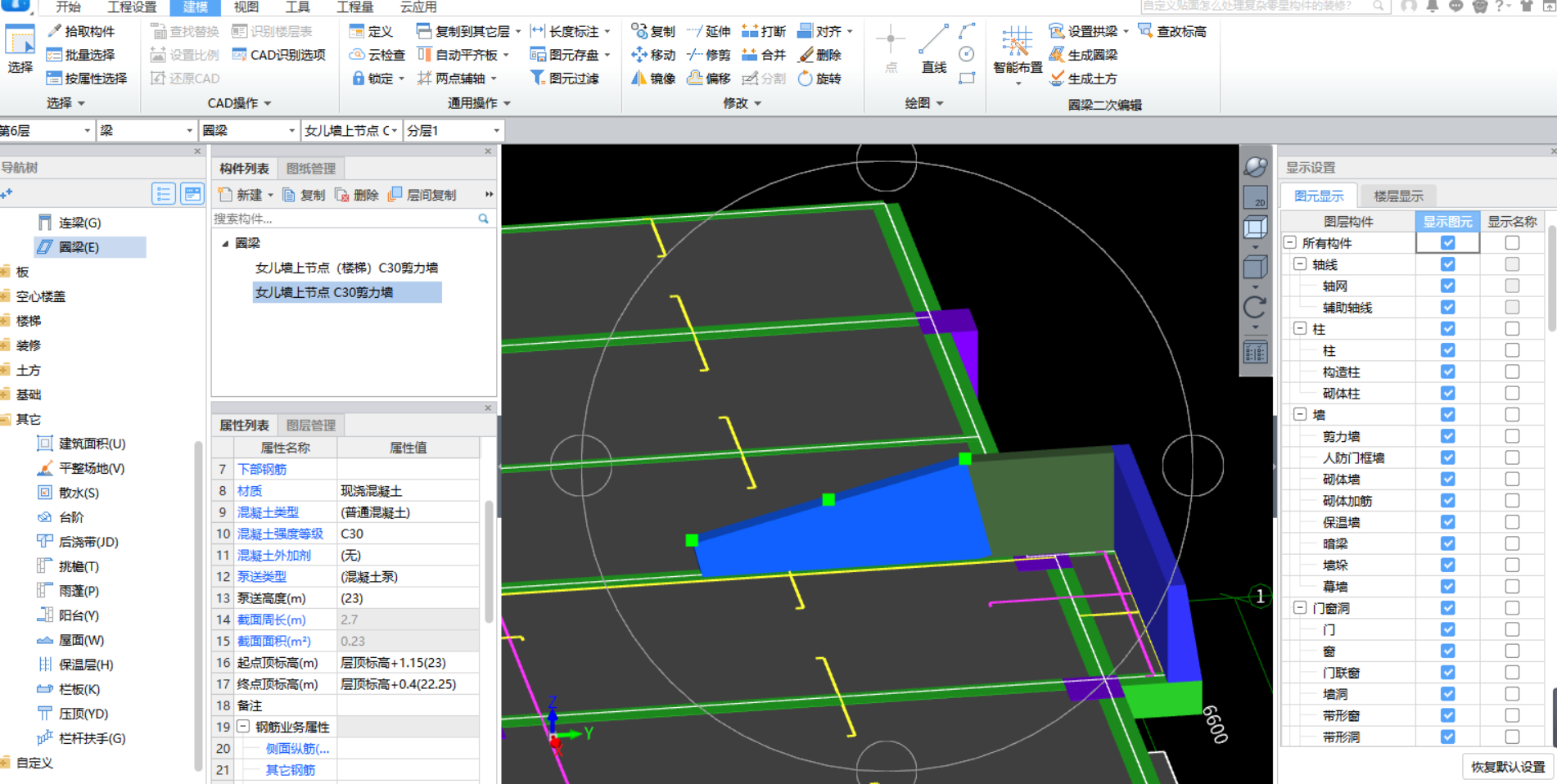Click the 修剪 trim tool
The image size is (1557, 784).
pos(708,55)
